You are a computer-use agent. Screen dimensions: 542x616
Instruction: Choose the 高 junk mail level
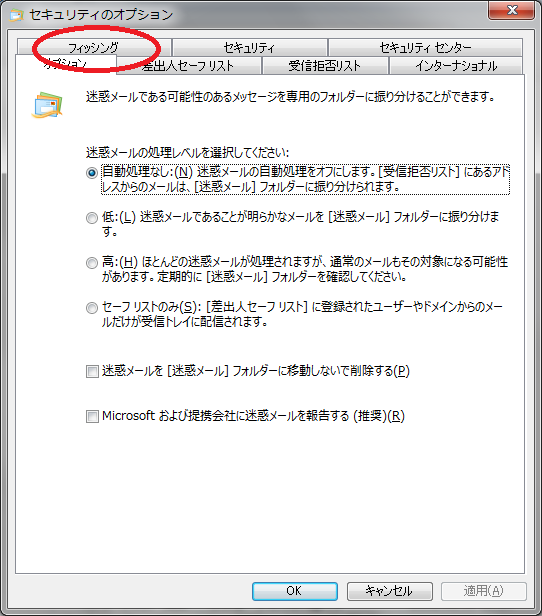[x=92, y=263]
